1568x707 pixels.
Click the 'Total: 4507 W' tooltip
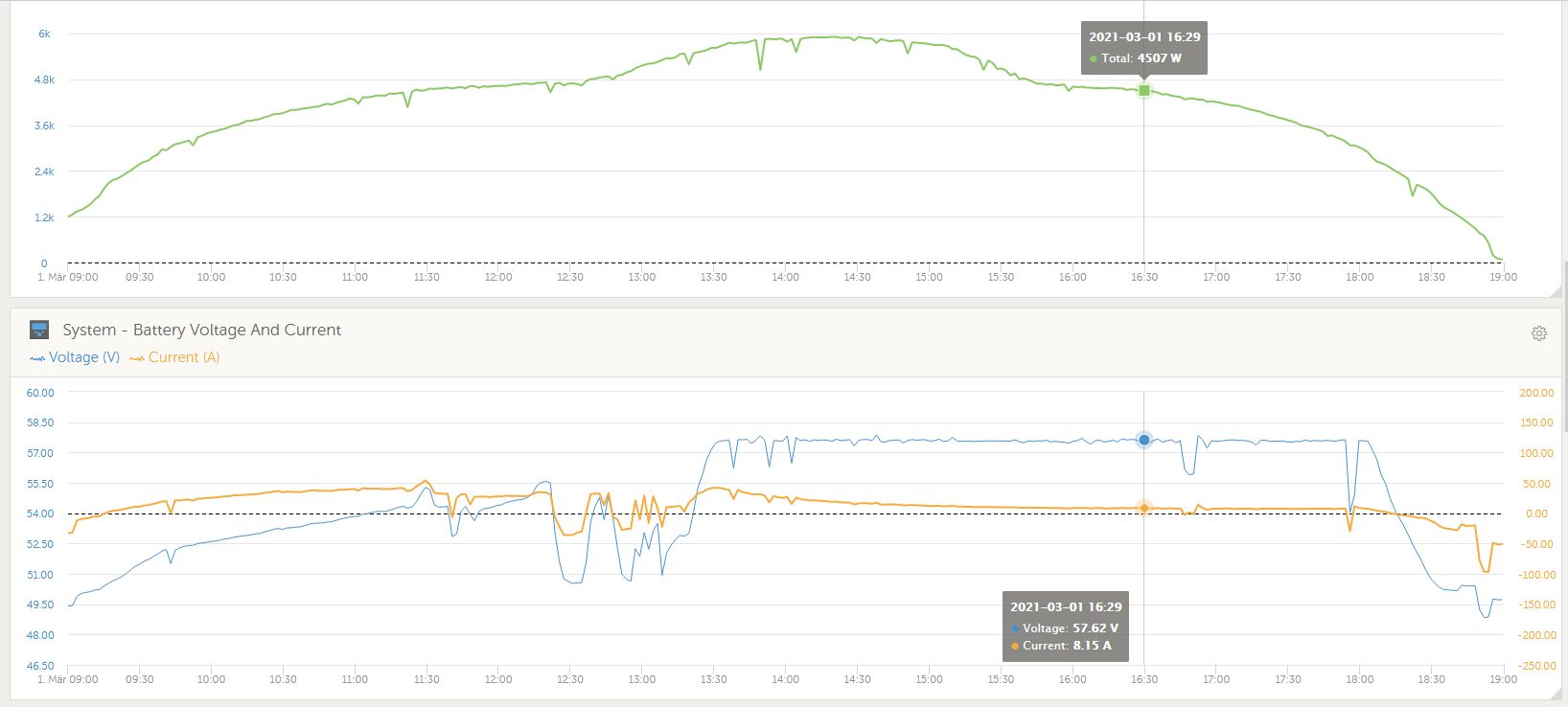pos(1141,58)
